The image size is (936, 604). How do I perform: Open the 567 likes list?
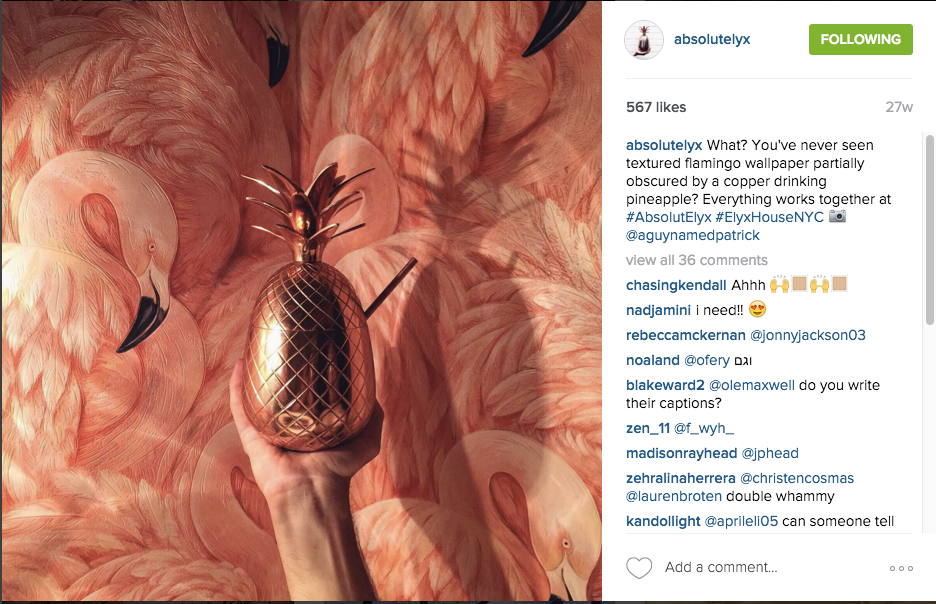(656, 107)
